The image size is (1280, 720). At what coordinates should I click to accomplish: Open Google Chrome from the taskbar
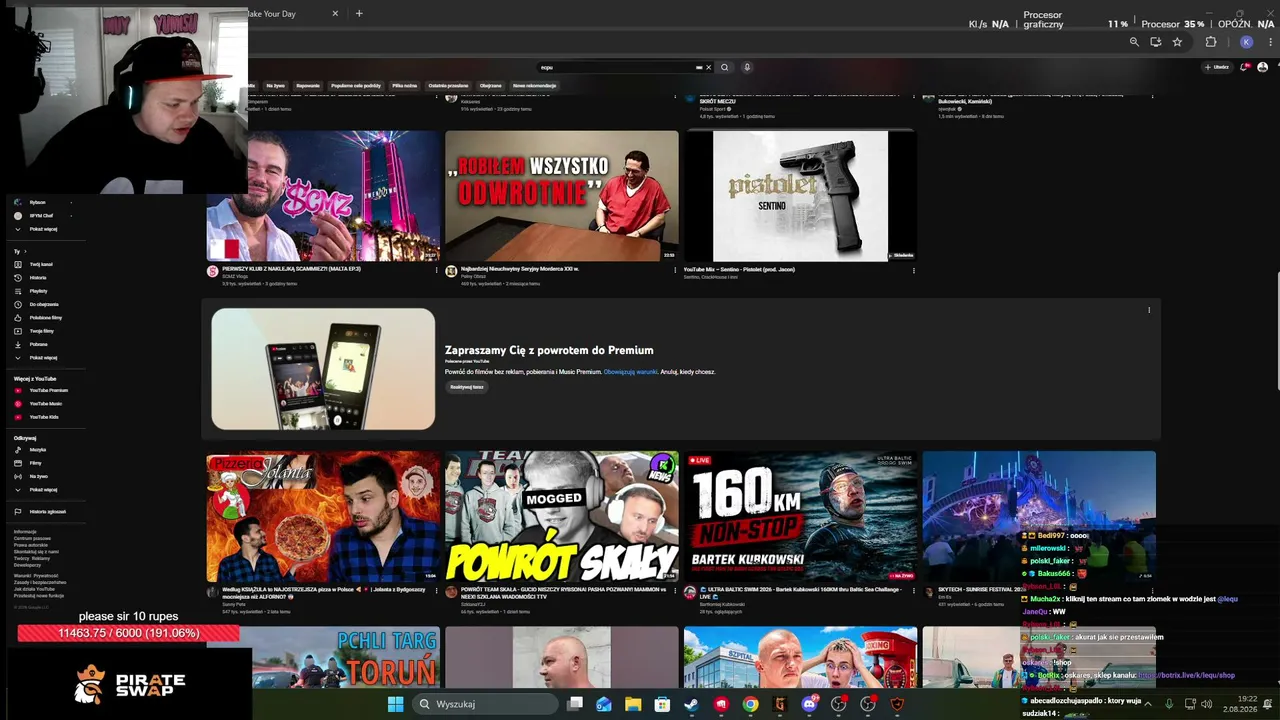(750, 704)
